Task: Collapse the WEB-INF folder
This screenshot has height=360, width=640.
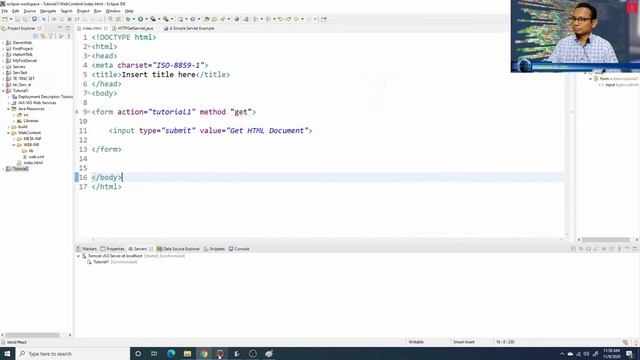Action: pyautogui.click(x=14, y=144)
